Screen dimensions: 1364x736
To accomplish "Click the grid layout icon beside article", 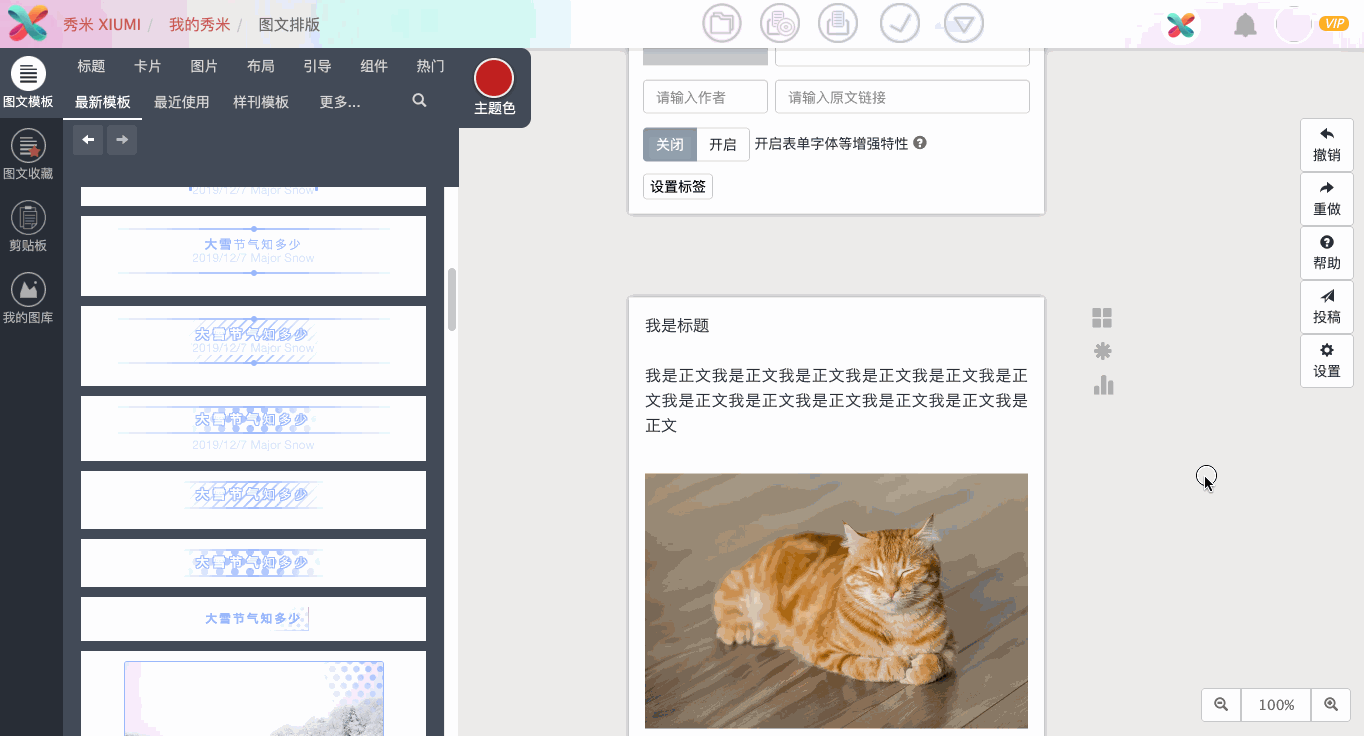I will (x=1102, y=318).
